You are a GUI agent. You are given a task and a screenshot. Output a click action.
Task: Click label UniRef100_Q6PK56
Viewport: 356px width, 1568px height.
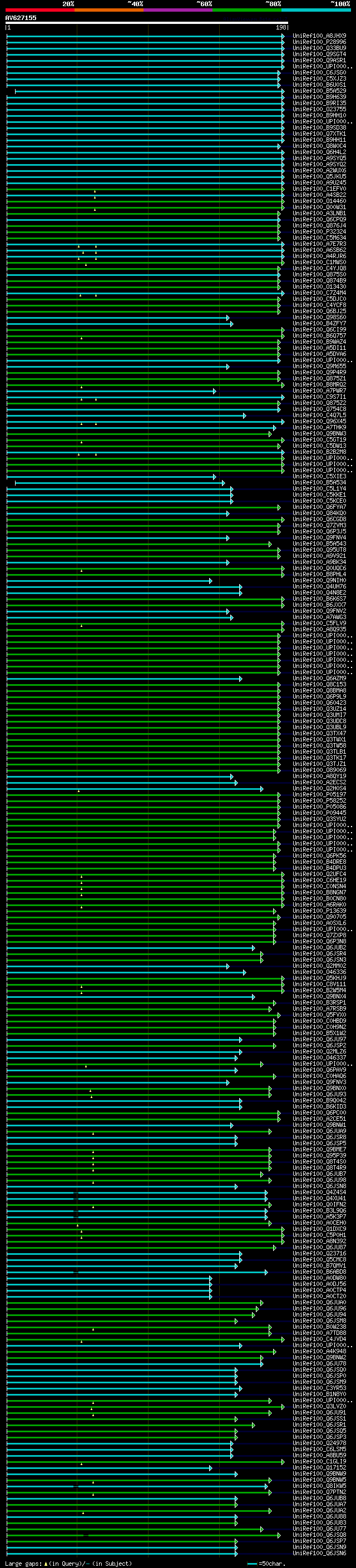point(319,856)
